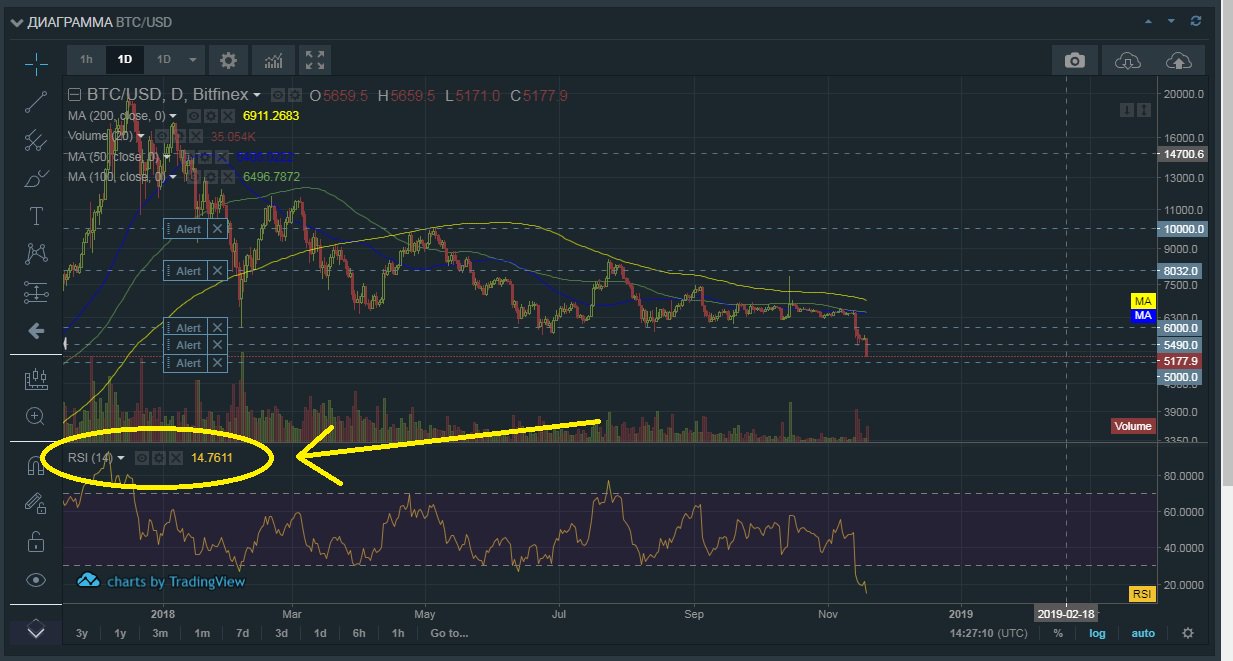Viewport: 1233px width, 661px height.
Task: Toggle hide all drawings eye icon
Action: click(x=36, y=580)
